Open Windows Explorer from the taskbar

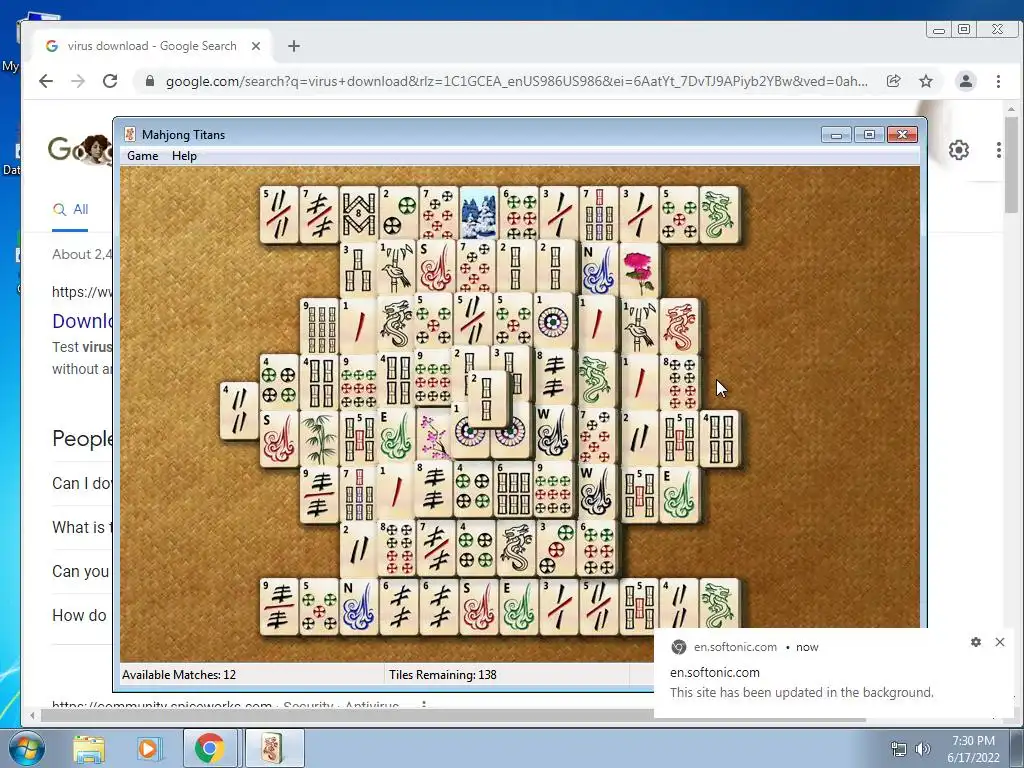[89, 749]
